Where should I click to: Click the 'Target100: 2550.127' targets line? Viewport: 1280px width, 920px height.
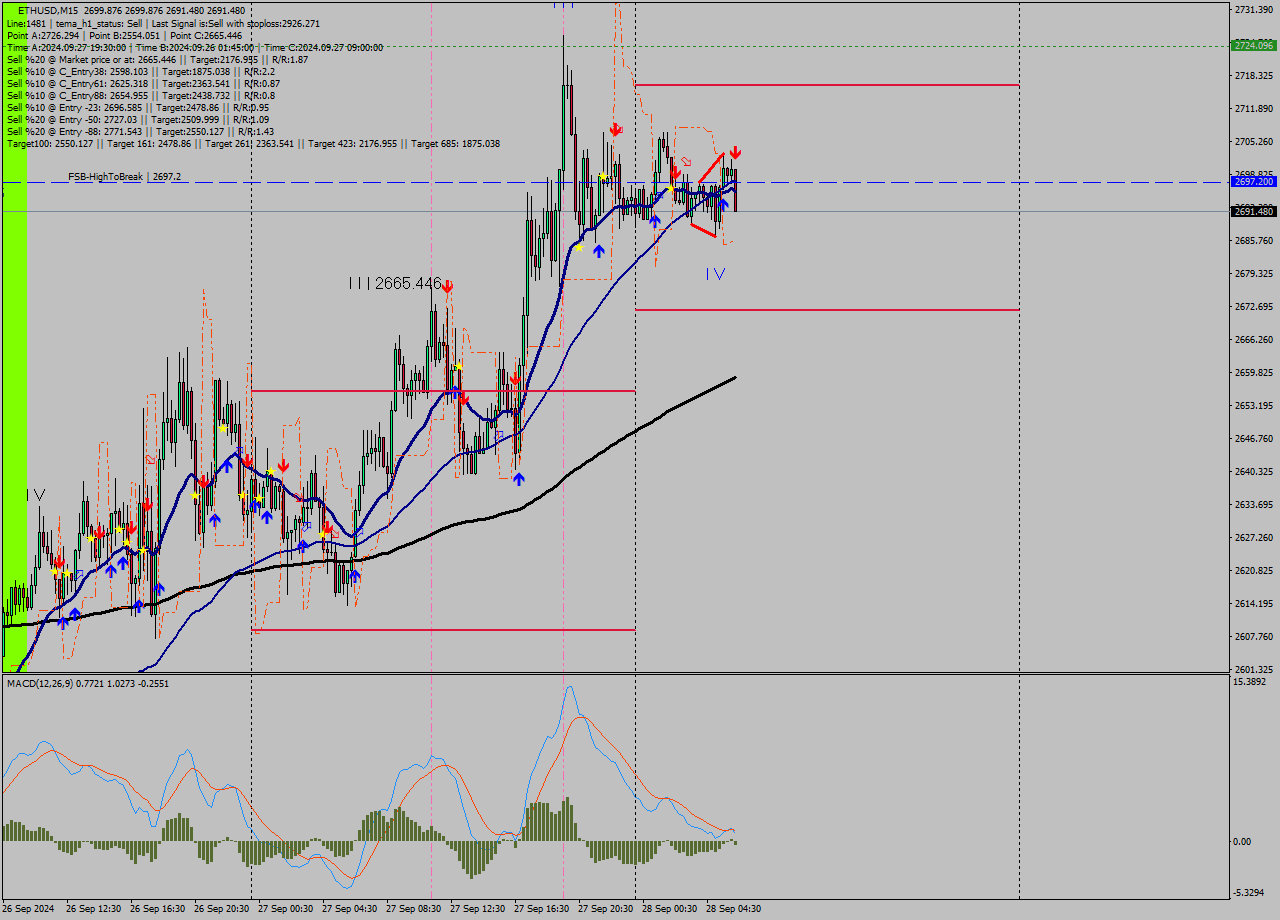pyautogui.click(x=253, y=143)
